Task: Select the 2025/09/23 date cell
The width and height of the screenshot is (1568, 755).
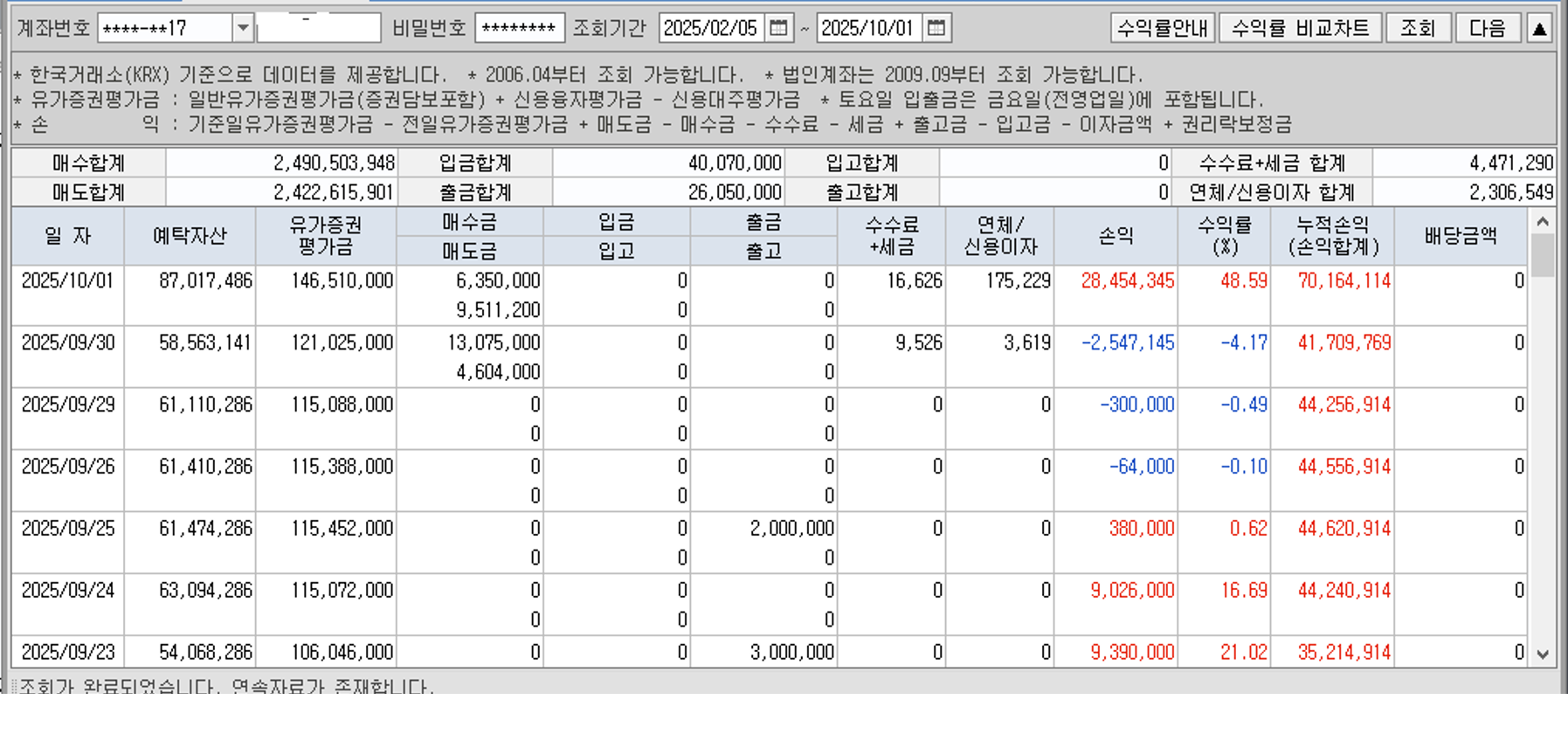Action: [x=68, y=653]
